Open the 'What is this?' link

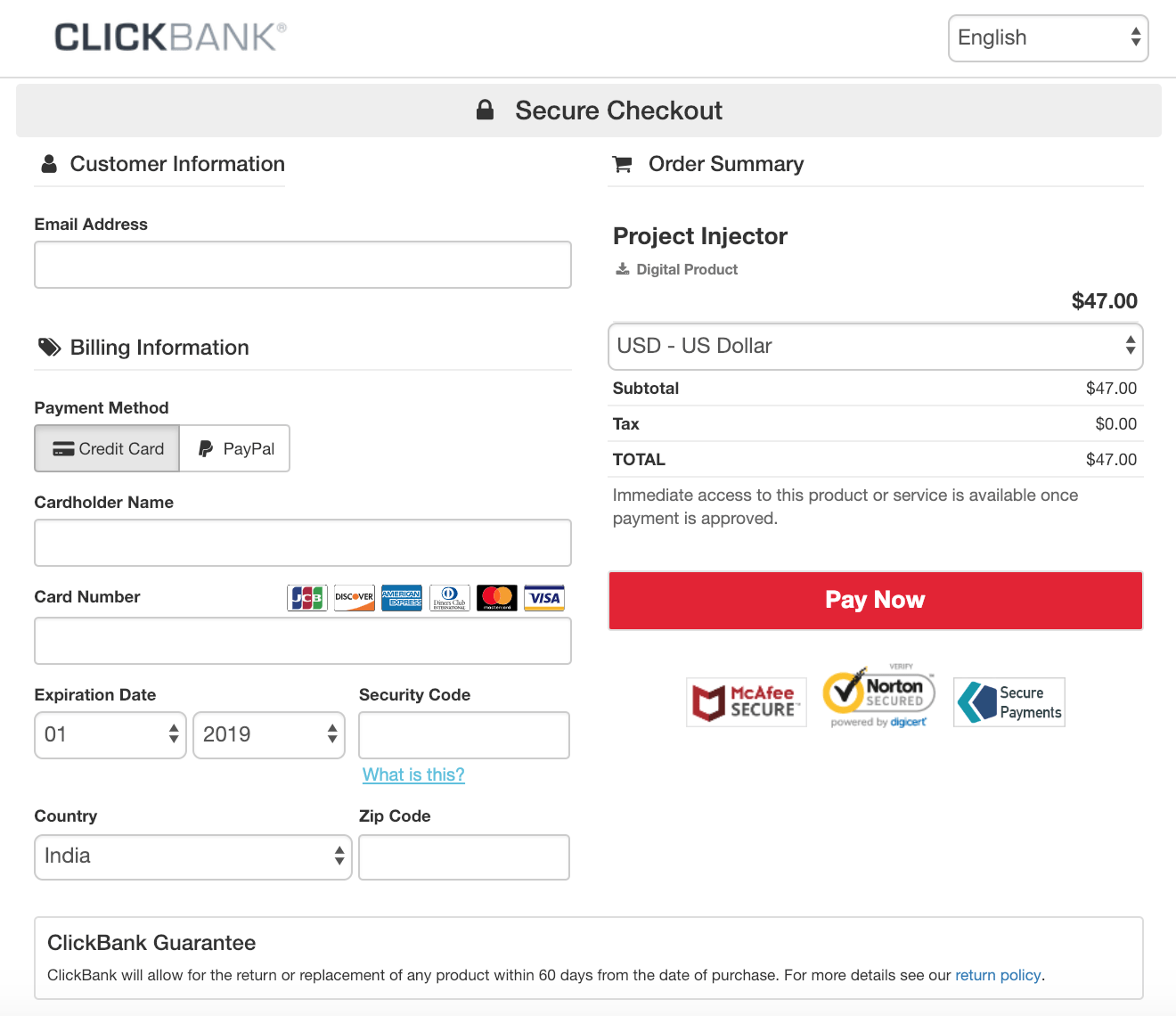pyautogui.click(x=413, y=774)
